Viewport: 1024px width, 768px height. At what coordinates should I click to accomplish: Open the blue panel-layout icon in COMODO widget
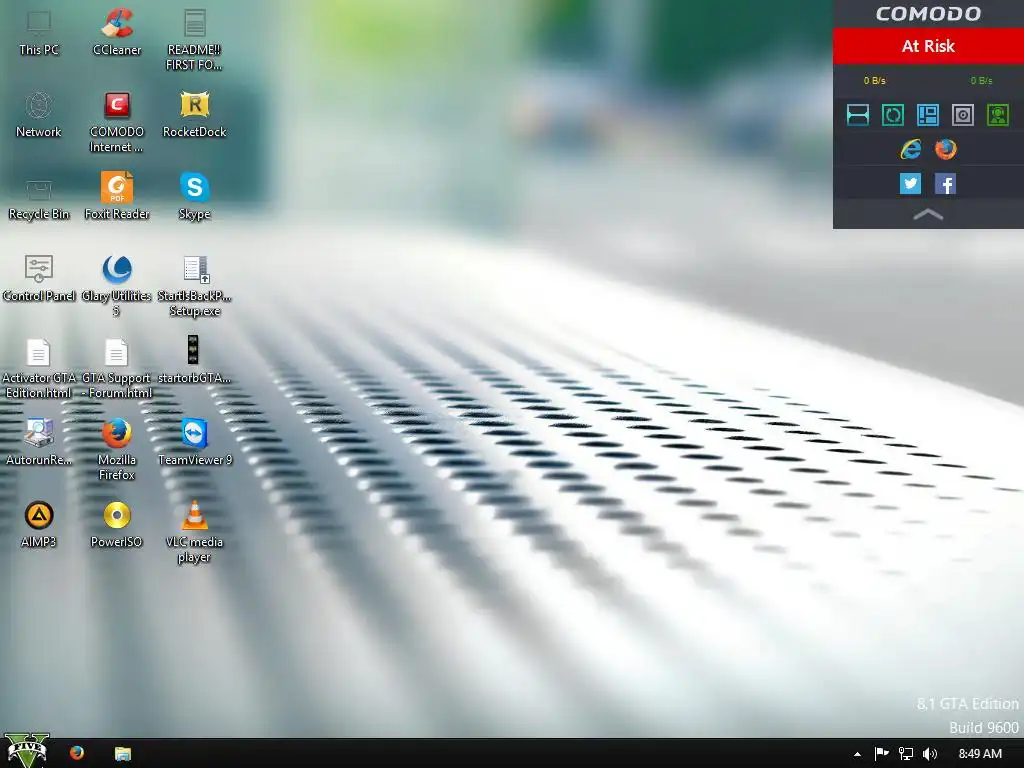(928, 115)
